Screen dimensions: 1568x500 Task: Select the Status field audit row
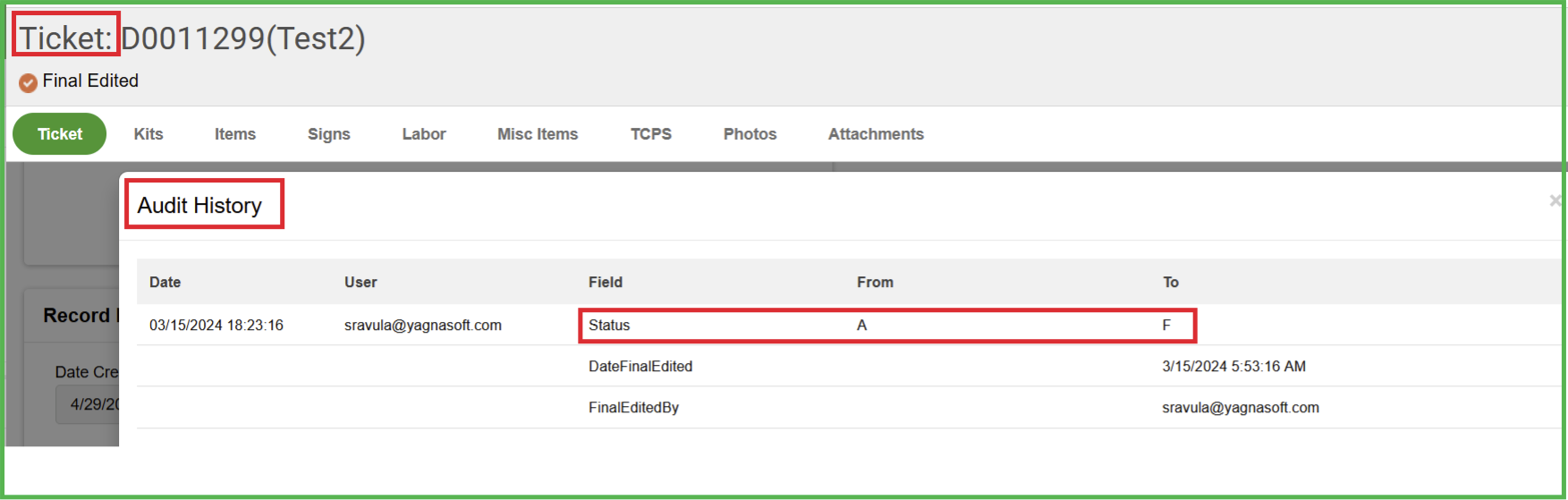pyautogui.click(x=609, y=326)
